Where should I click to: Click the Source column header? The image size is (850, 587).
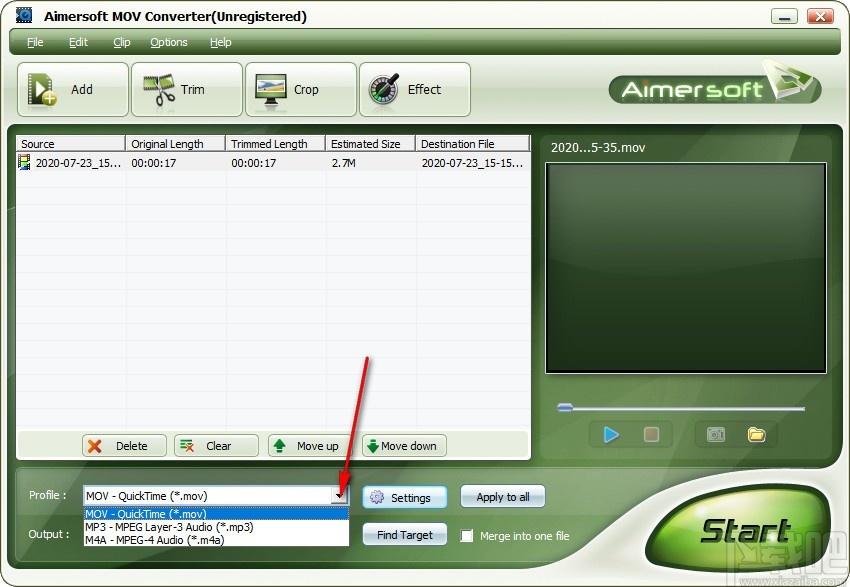70,144
